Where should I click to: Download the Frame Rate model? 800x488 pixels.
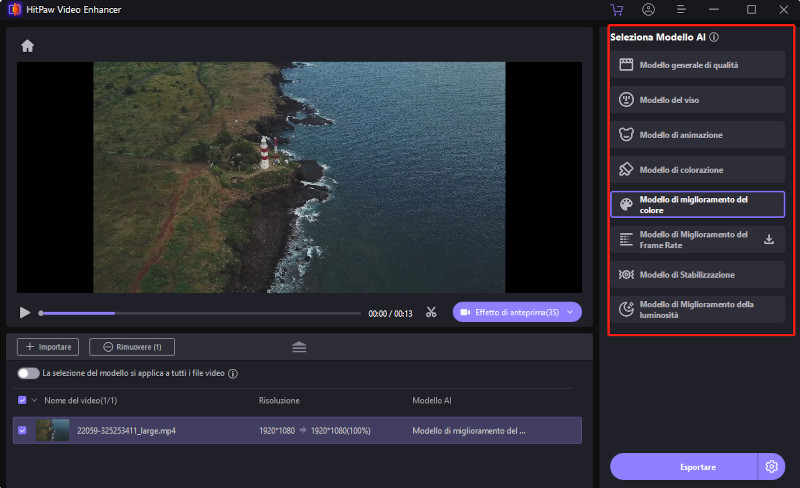(769, 239)
